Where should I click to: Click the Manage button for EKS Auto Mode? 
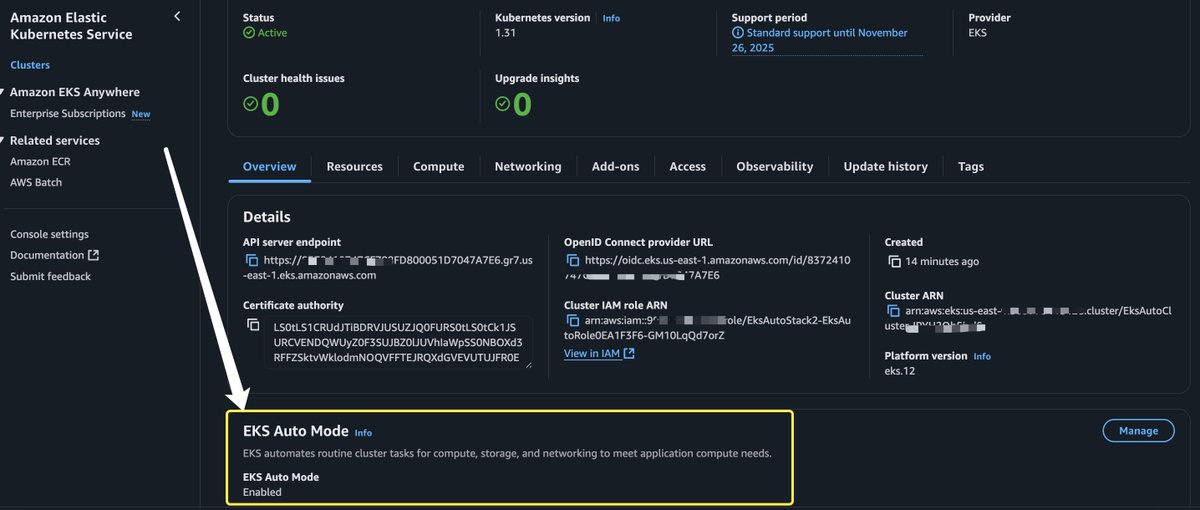pyautogui.click(x=1138, y=431)
